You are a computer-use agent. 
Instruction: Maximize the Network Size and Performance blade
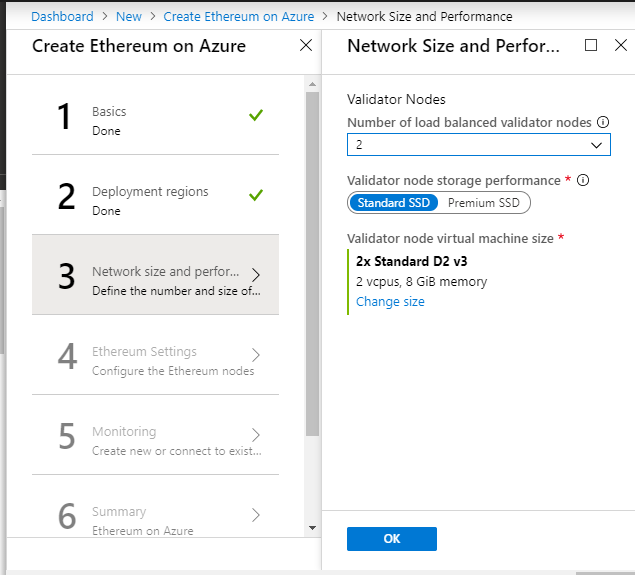click(591, 45)
